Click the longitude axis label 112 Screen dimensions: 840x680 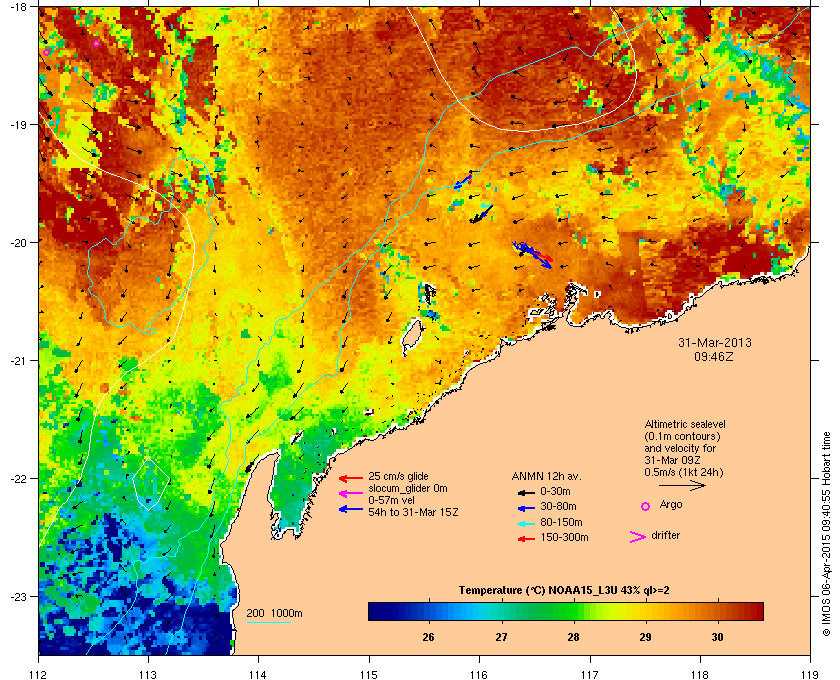point(38,675)
